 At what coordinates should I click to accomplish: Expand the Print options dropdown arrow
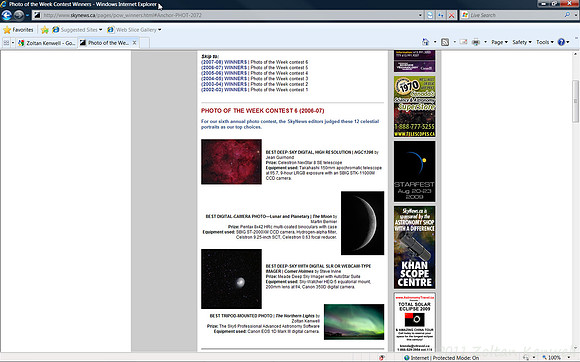485,42
